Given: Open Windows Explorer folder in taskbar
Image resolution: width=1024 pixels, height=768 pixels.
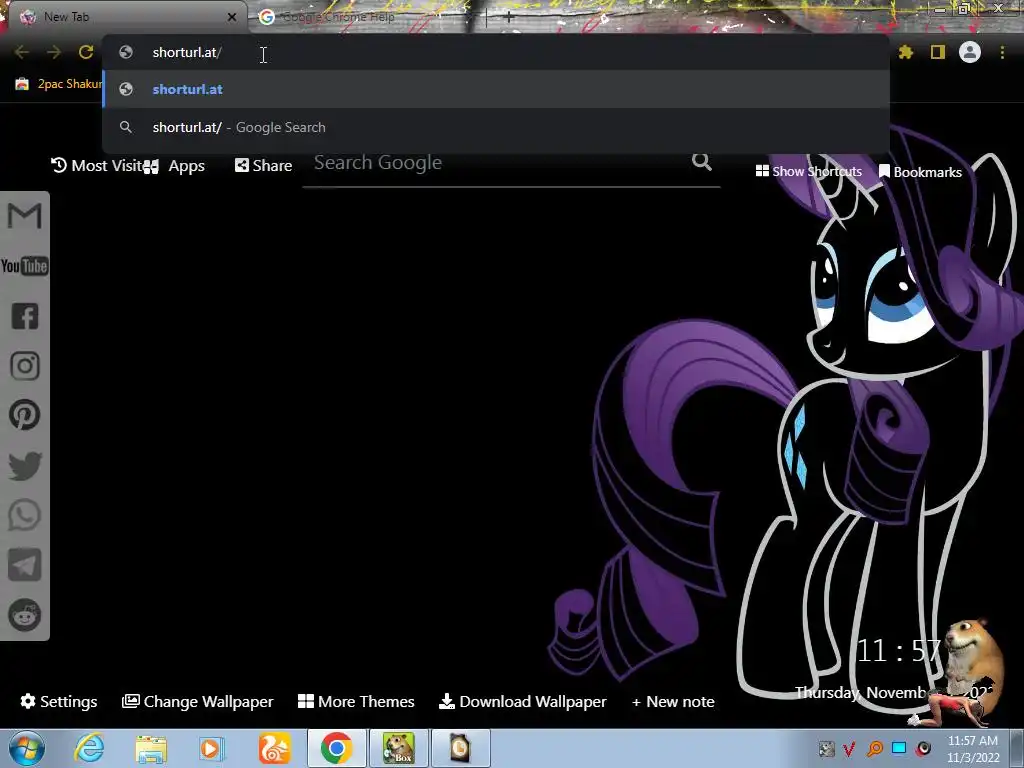Looking at the screenshot, I should coord(151,749).
